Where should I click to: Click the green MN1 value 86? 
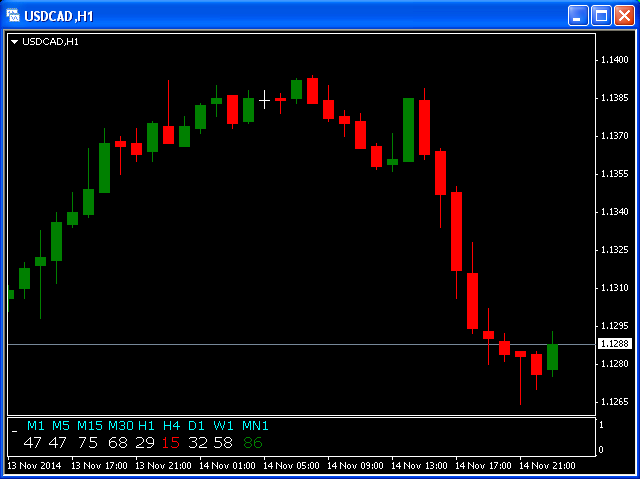click(x=252, y=442)
